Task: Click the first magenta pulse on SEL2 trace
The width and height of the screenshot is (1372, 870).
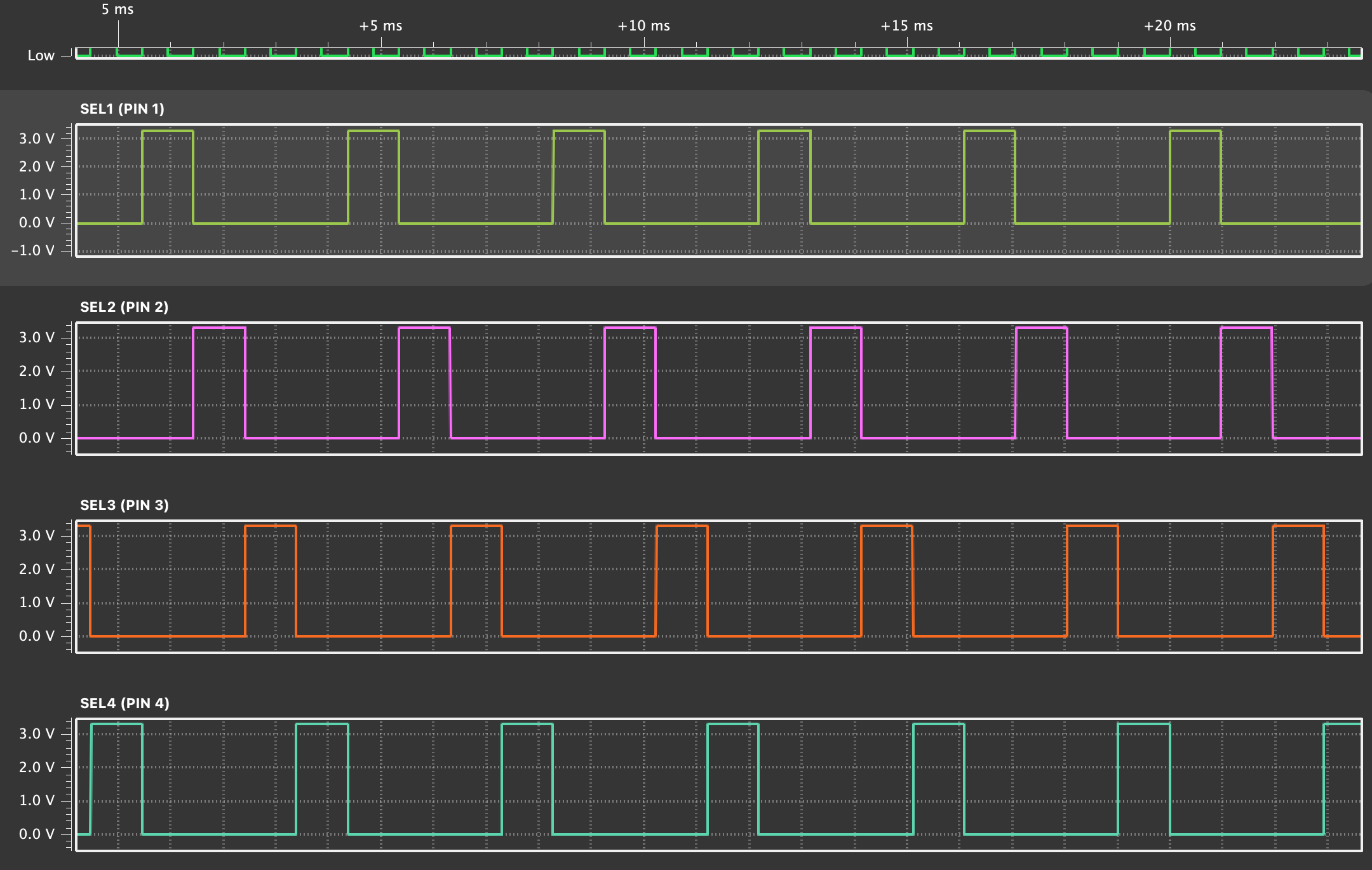Action: pyautogui.click(x=219, y=328)
